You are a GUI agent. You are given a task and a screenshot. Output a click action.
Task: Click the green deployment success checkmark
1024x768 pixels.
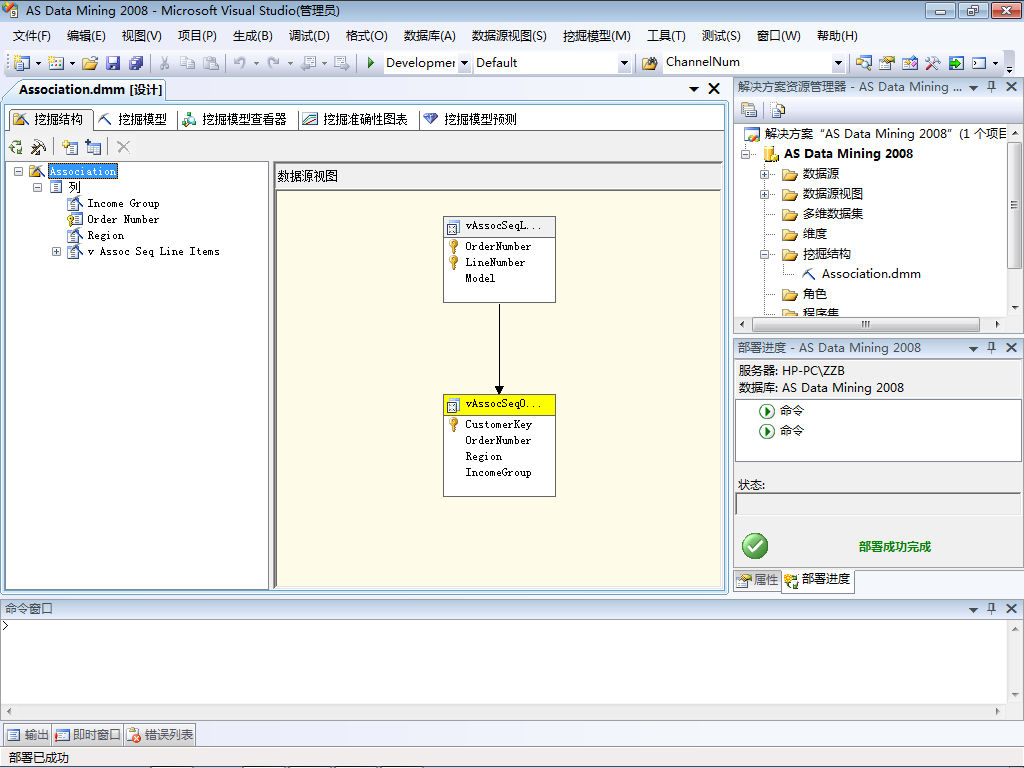[755, 546]
